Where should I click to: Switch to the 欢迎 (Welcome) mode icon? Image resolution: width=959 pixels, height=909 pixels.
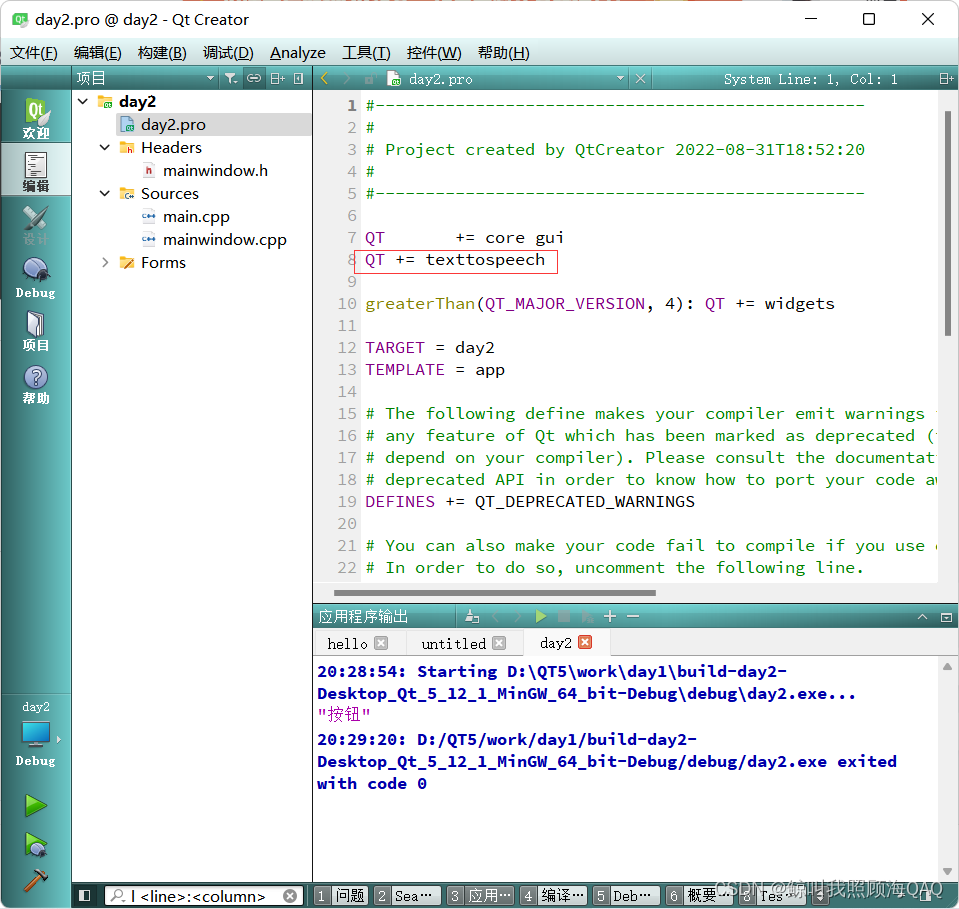click(36, 113)
